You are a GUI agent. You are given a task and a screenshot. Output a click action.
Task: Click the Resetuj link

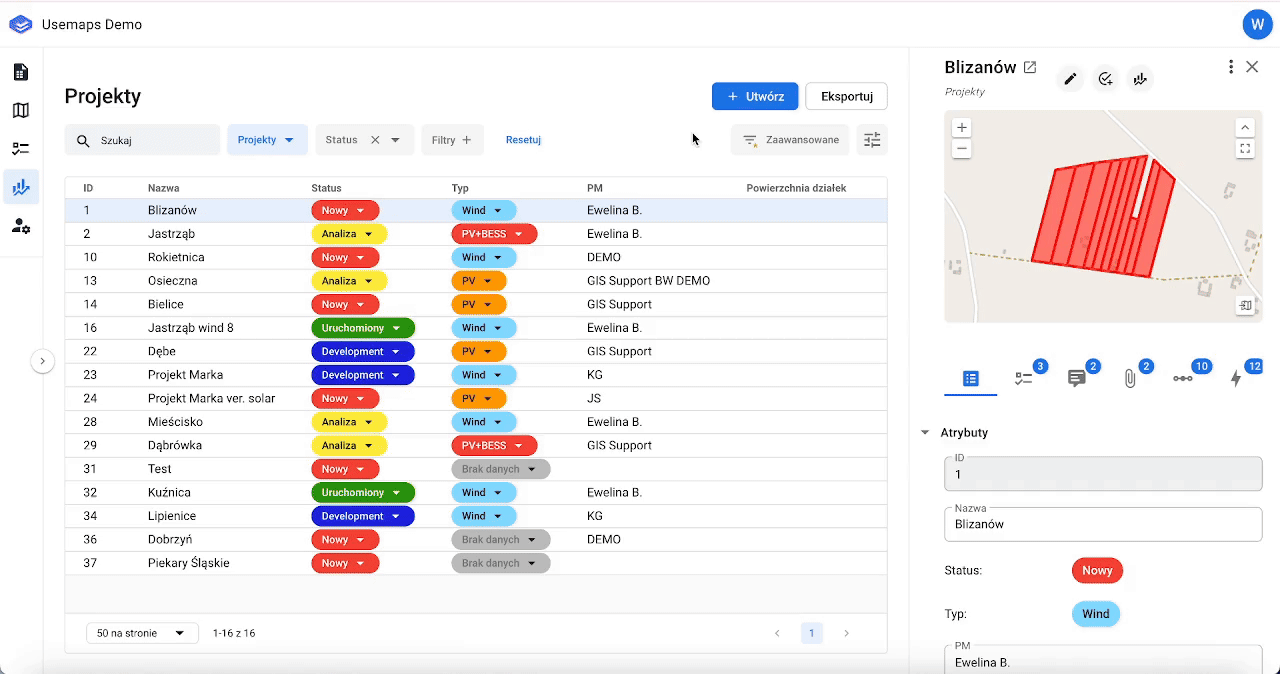(x=523, y=140)
